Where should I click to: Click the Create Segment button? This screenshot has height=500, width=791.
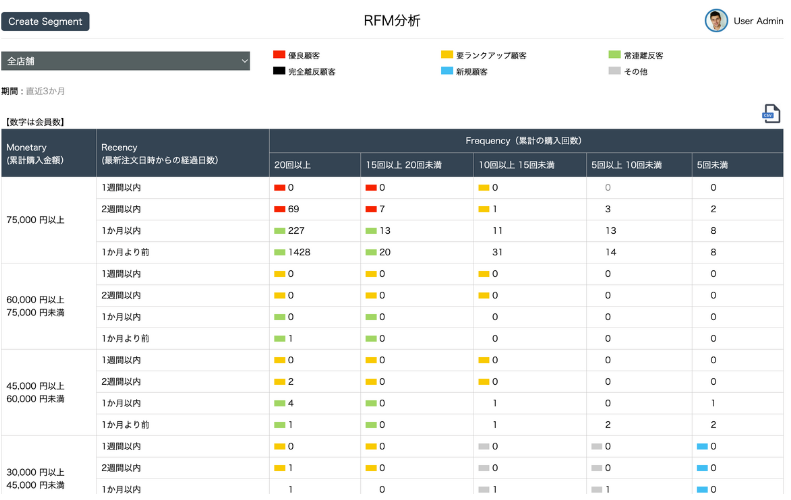(x=45, y=22)
